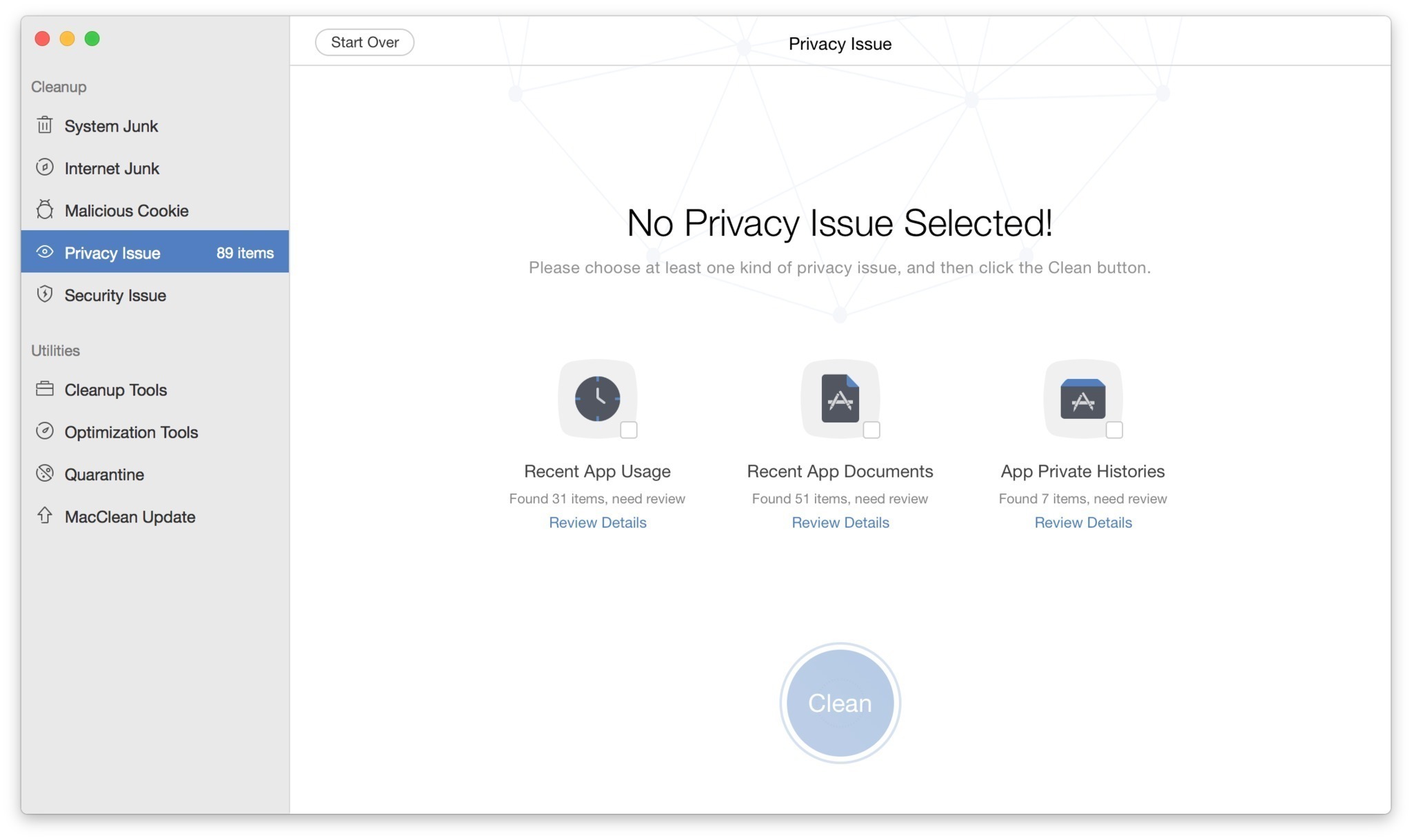Viewport: 1412px width, 840px height.
Task: Review Details for Recent App Documents
Action: point(839,521)
